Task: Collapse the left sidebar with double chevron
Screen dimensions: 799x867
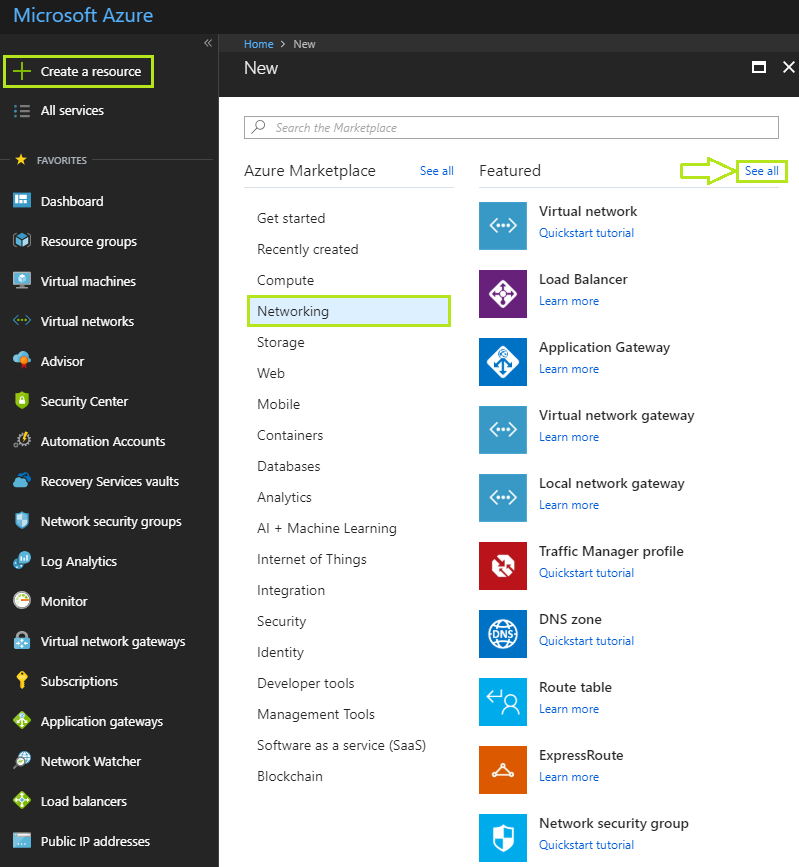Action: tap(208, 43)
